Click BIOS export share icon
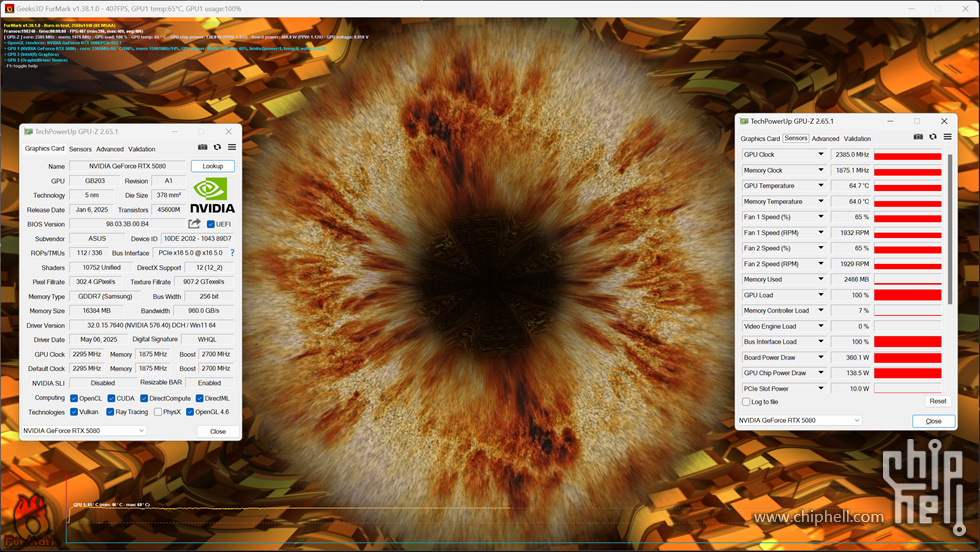980x552 pixels. click(x=194, y=224)
